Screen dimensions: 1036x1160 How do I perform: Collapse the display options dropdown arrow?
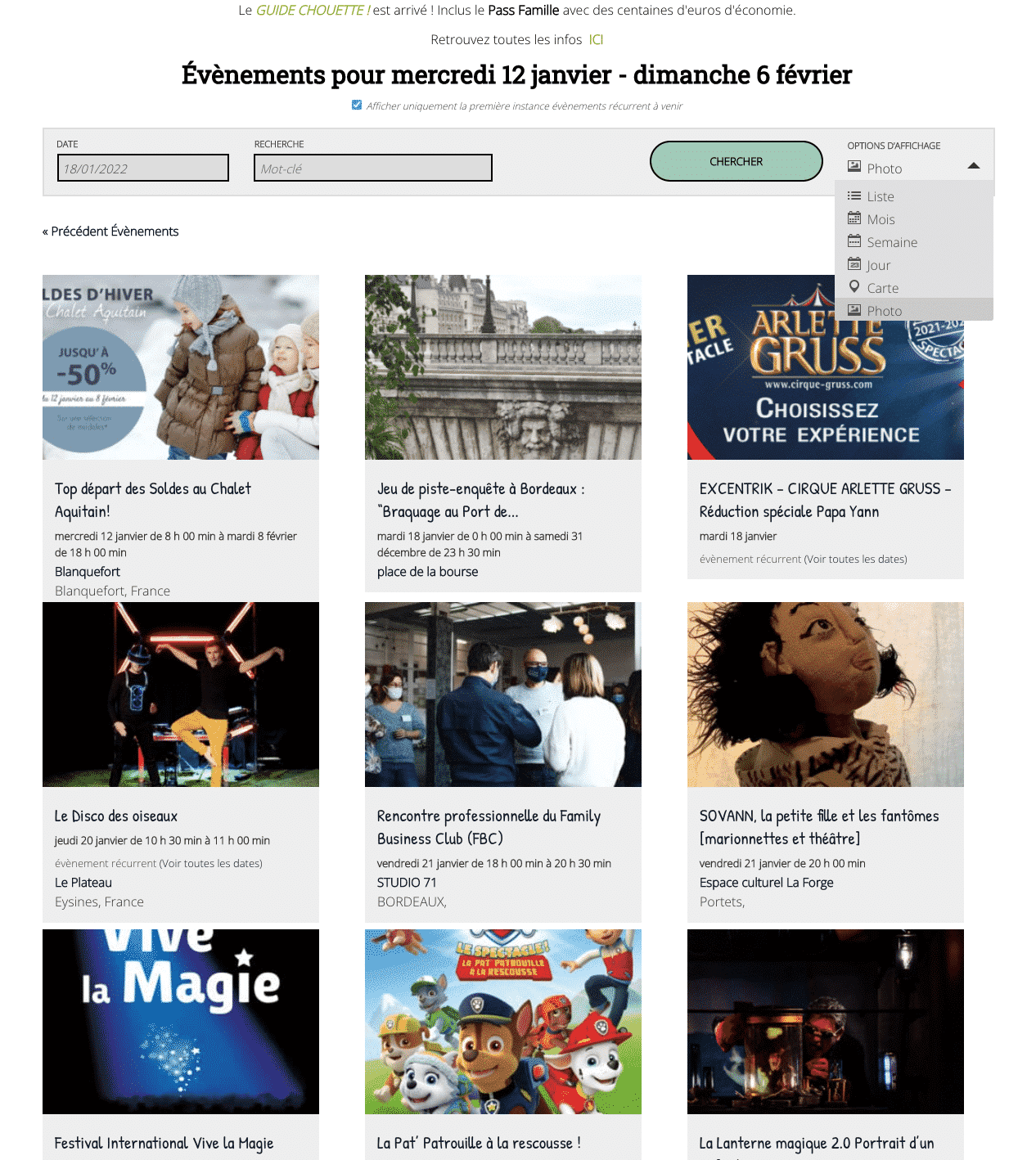(x=974, y=166)
